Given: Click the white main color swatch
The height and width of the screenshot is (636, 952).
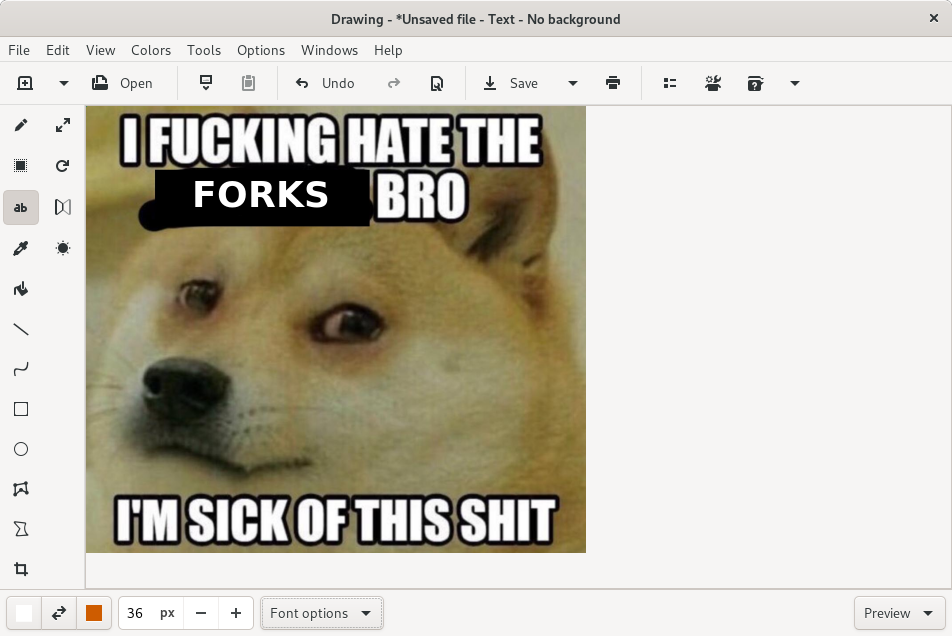Looking at the screenshot, I should (x=24, y=614).
